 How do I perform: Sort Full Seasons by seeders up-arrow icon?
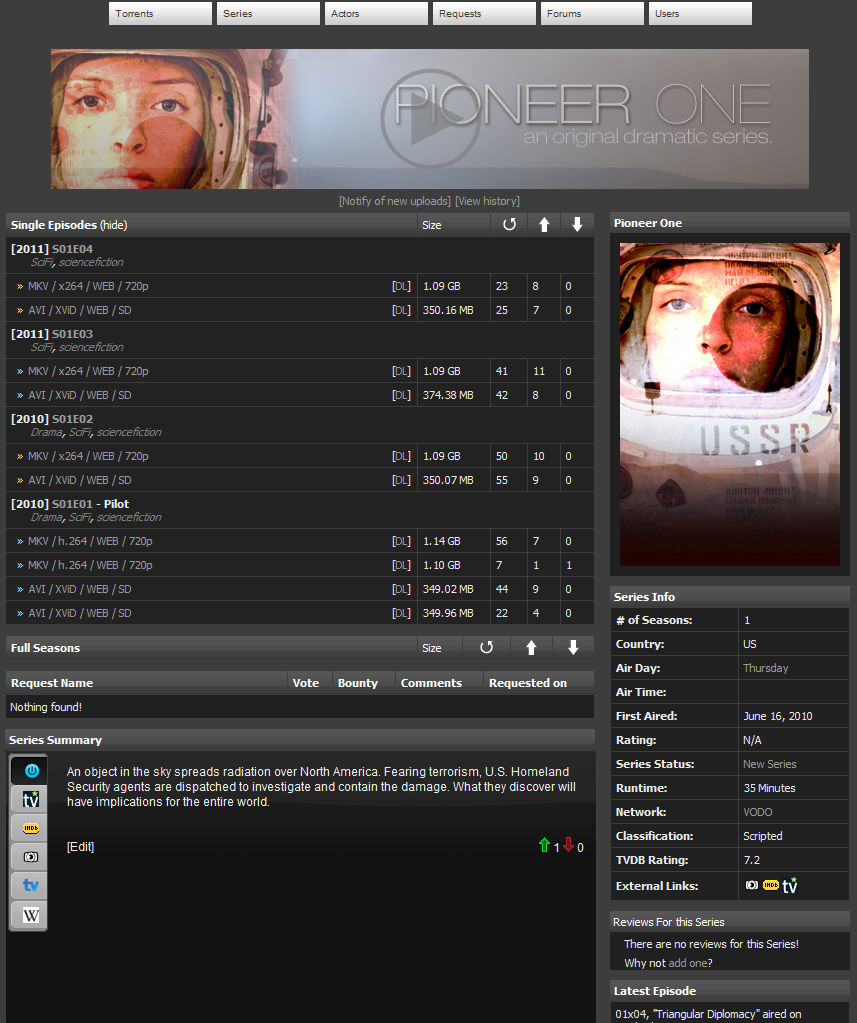tap(531, 647)
